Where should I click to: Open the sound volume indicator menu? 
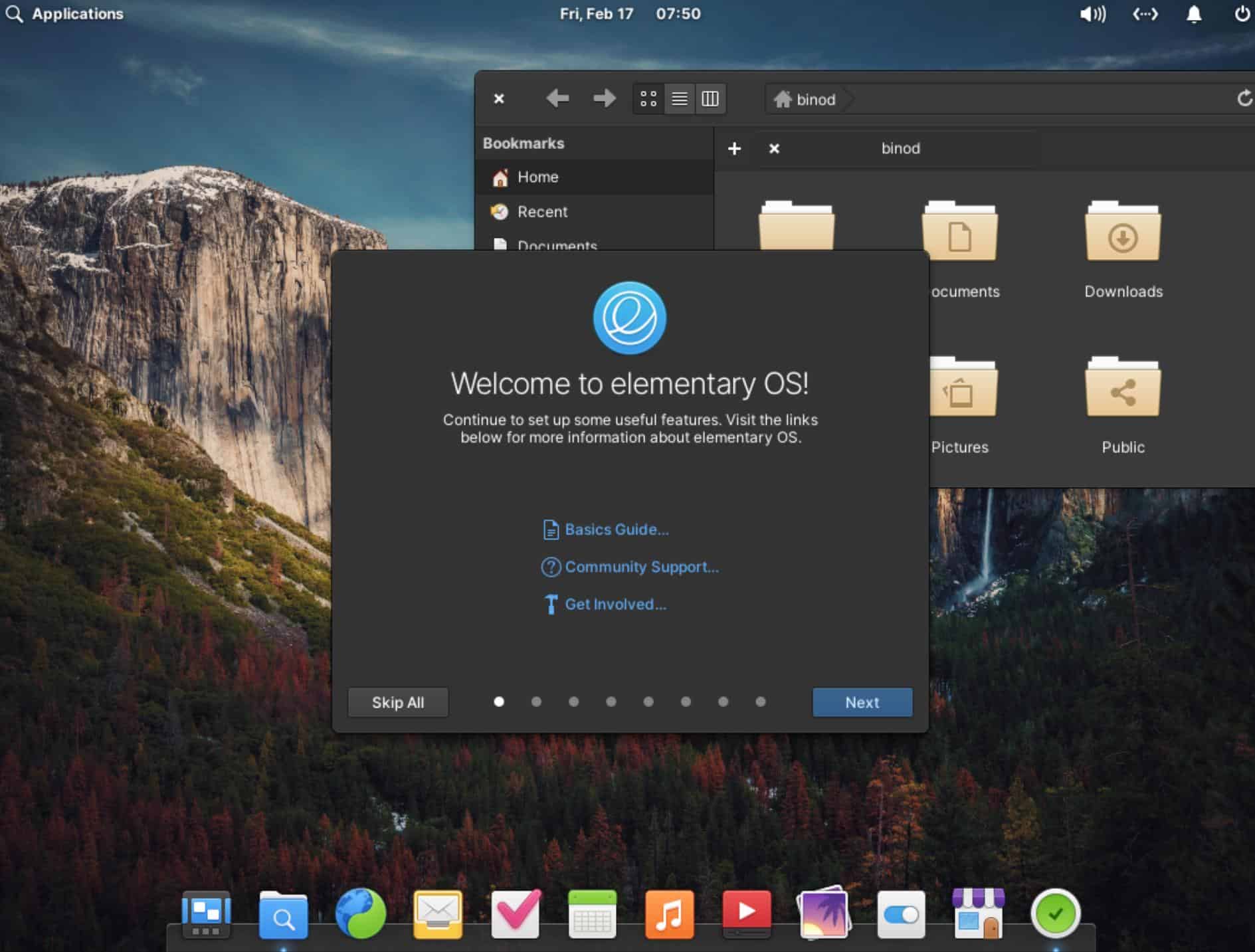(1093, 14)
